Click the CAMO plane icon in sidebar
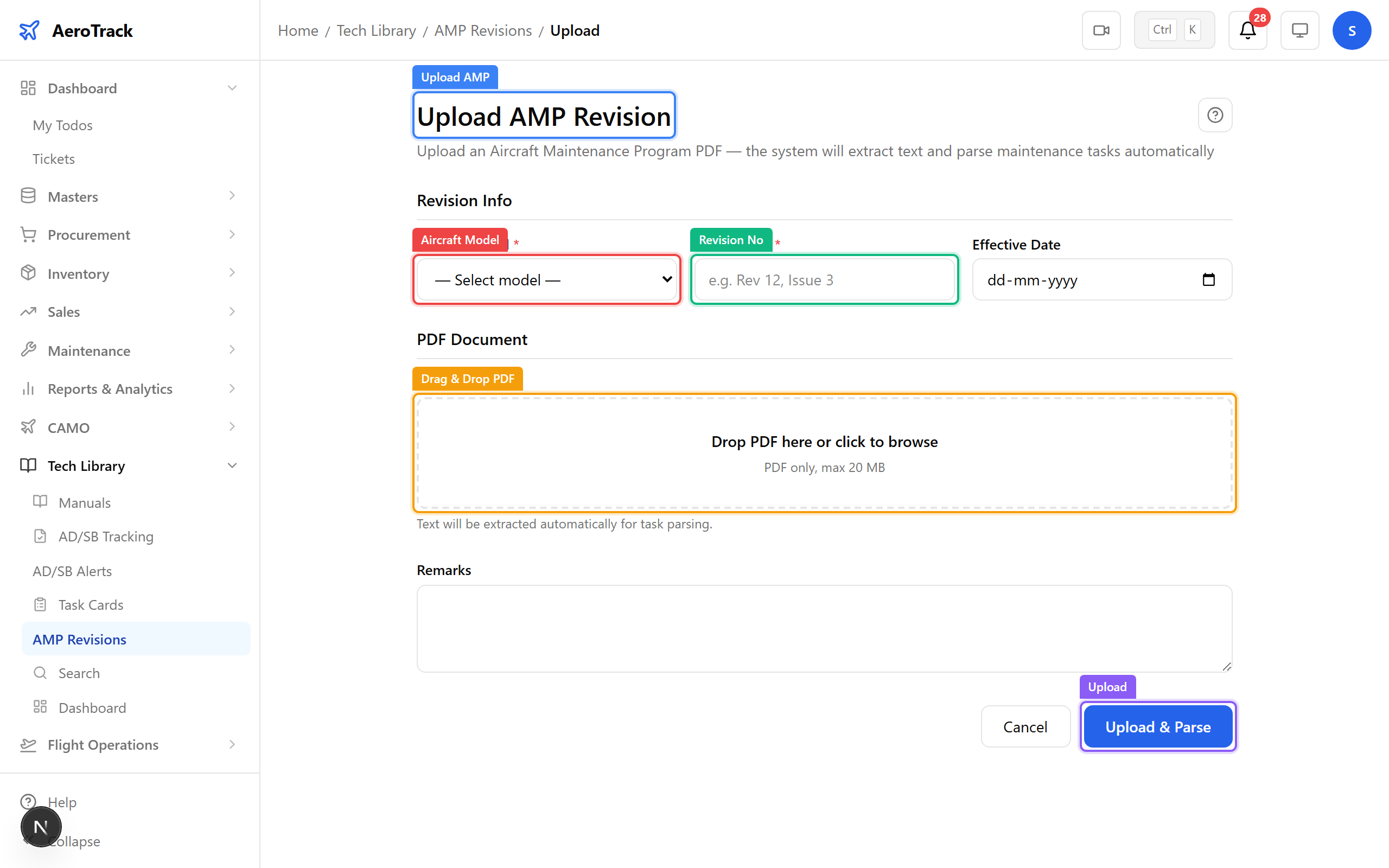The height and width of the screenshot is (868, 1389). [x=29, y=426]
